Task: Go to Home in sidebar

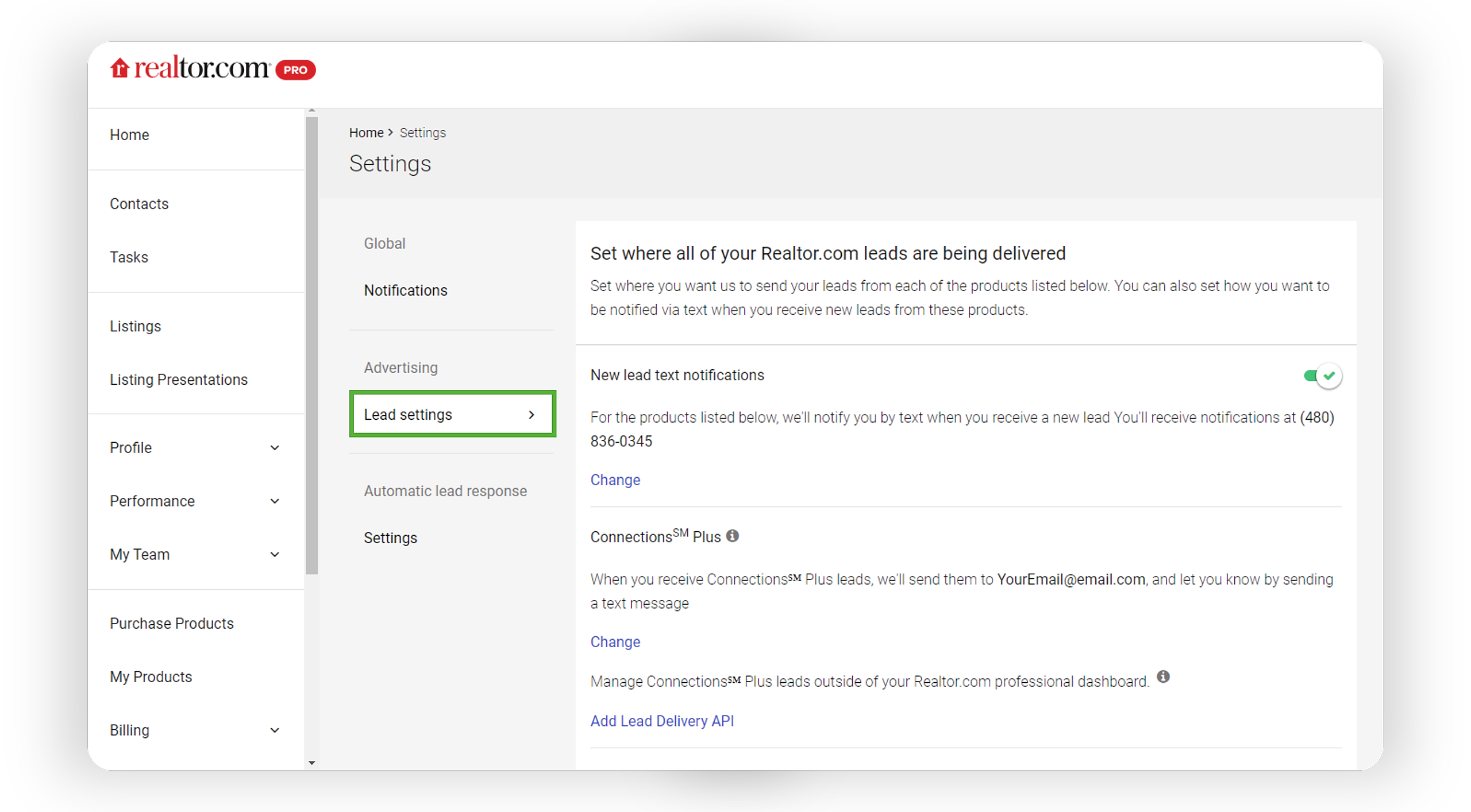Action: coord(129,134)
